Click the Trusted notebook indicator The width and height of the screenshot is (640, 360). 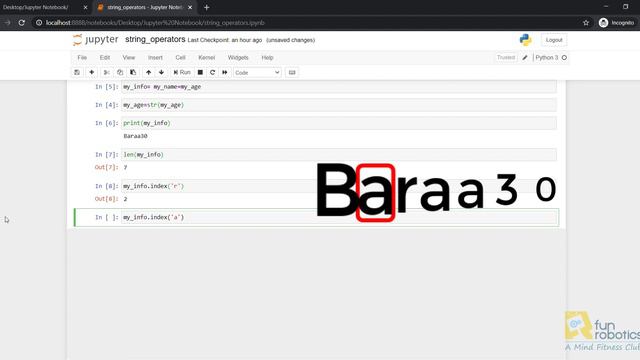tap(506, 58)
